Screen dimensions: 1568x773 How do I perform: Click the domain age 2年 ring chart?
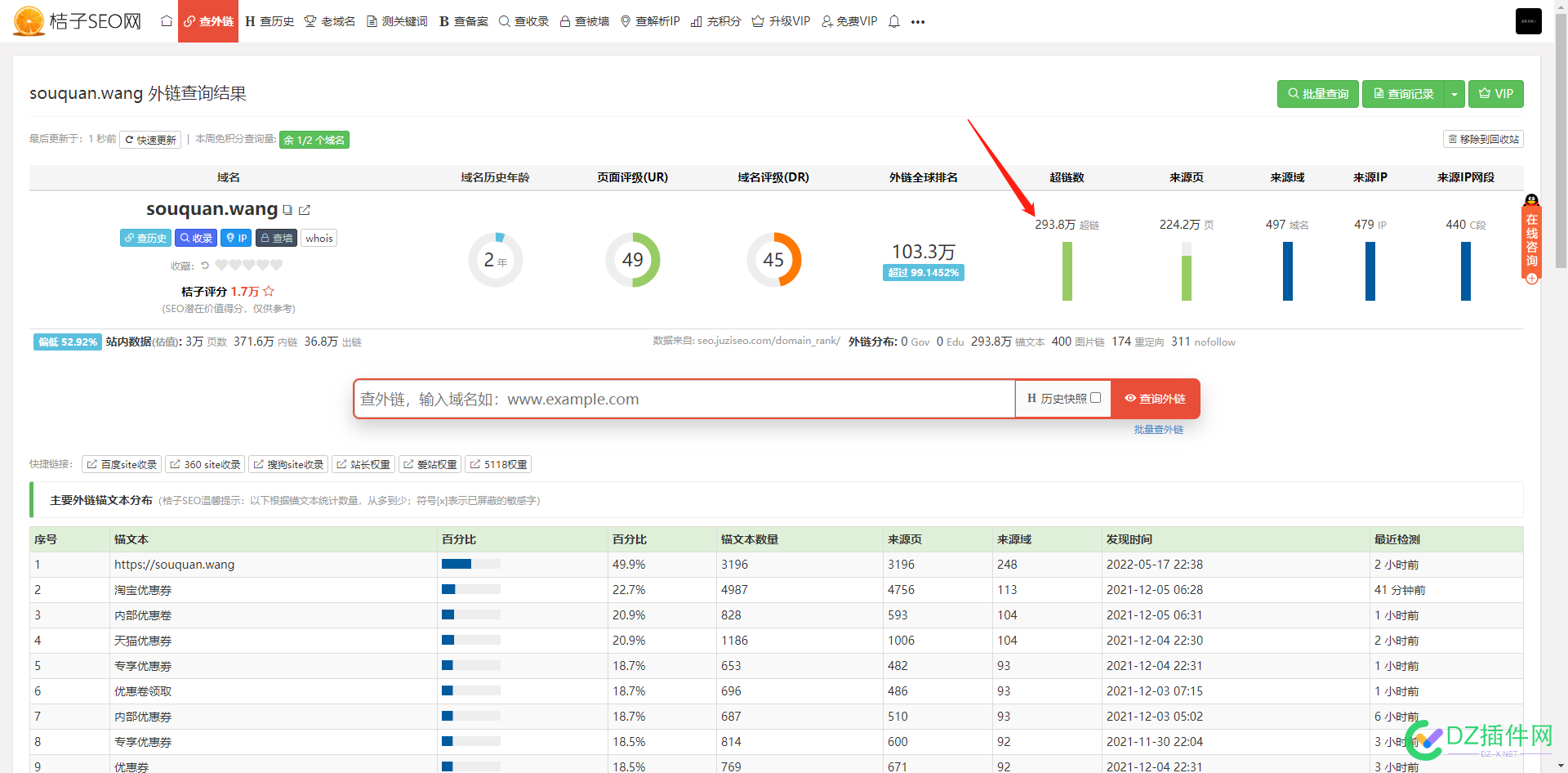(x=496, y=260)
